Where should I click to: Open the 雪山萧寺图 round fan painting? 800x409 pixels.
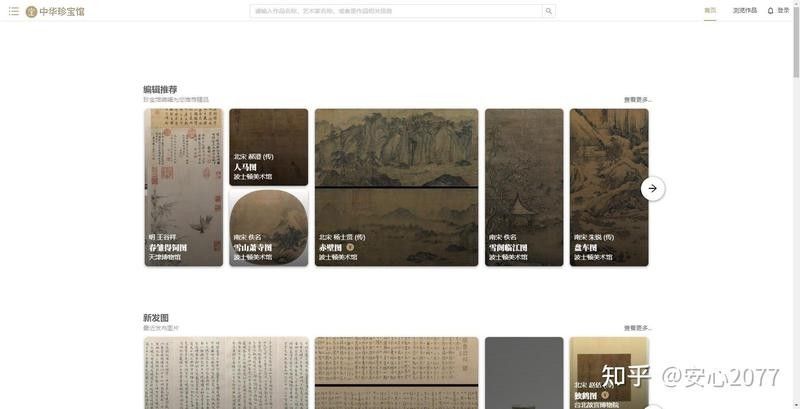[x=268, y=227]
